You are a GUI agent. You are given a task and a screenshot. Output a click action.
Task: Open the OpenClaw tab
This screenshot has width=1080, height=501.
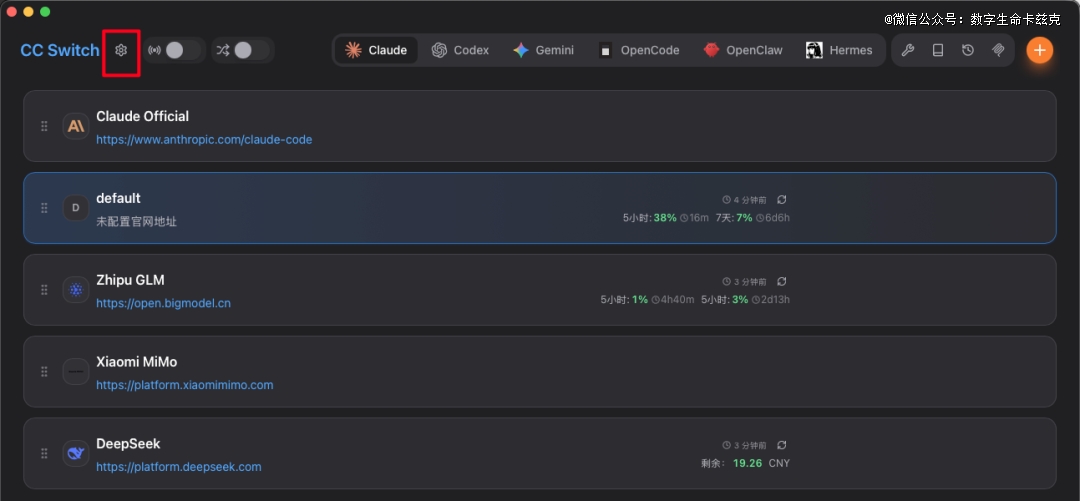[x=743, y=50]
